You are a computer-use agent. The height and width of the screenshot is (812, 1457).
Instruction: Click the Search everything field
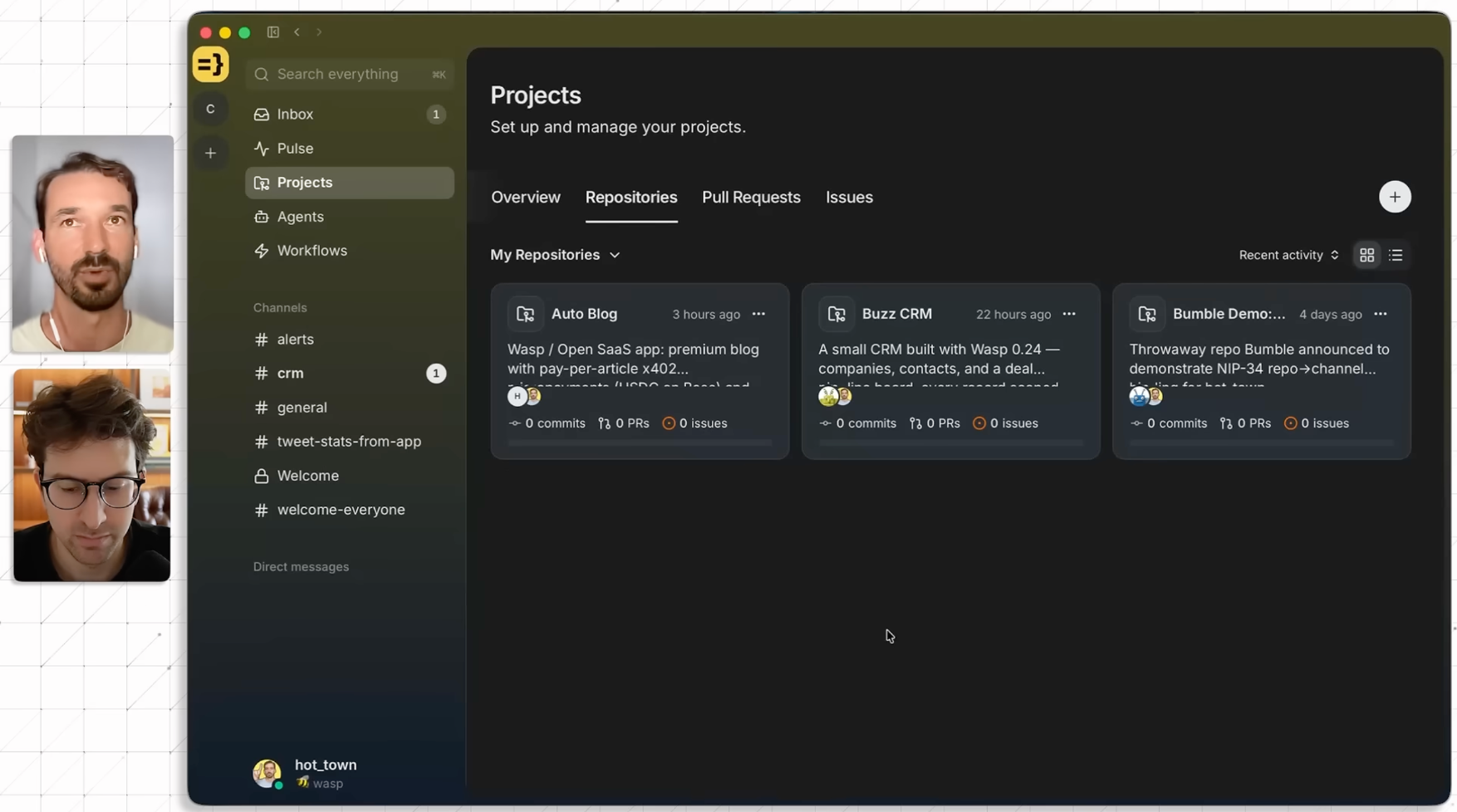pyautogui.click(x=350, y=74)
